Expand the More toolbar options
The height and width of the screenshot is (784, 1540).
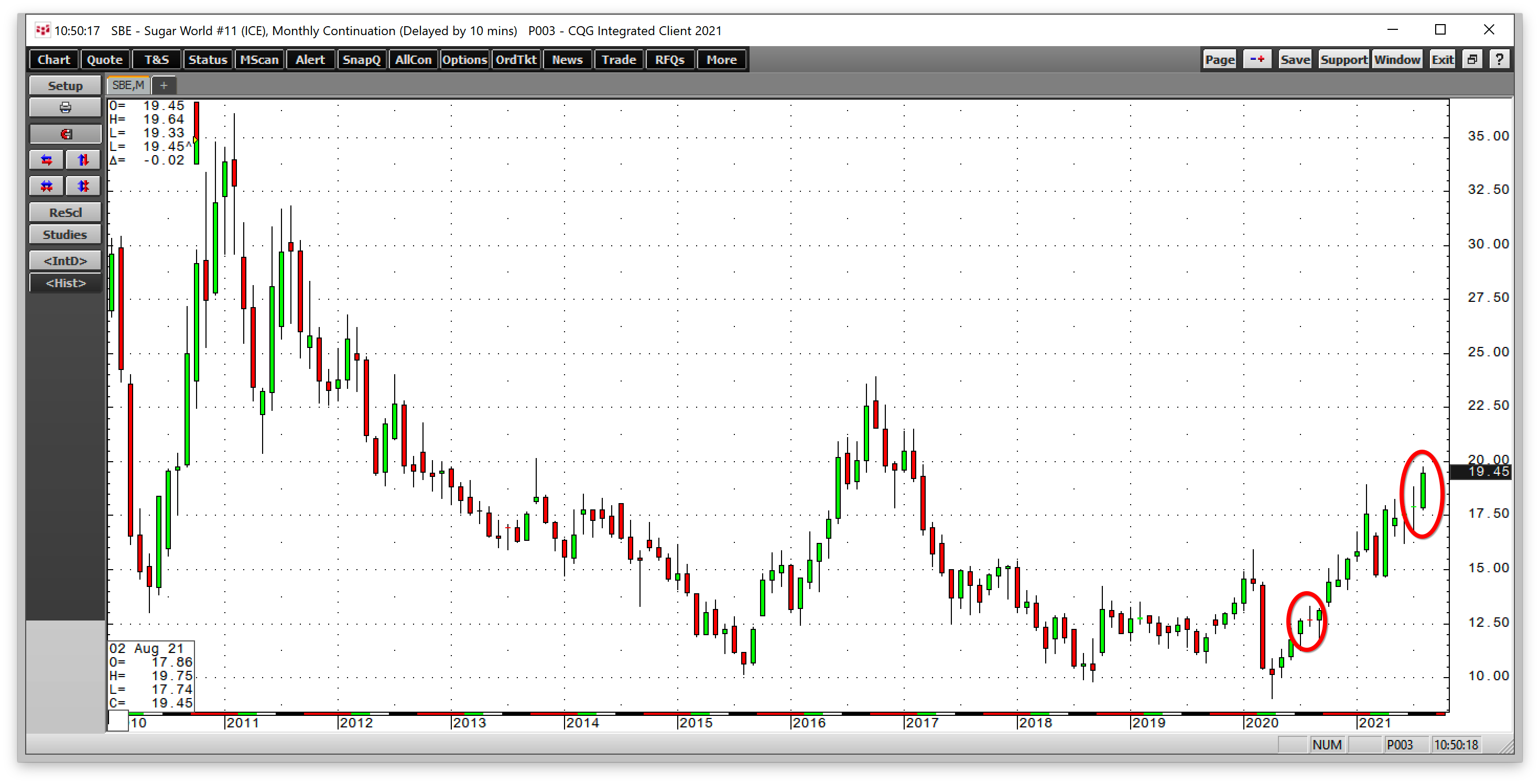click(722, 60)
